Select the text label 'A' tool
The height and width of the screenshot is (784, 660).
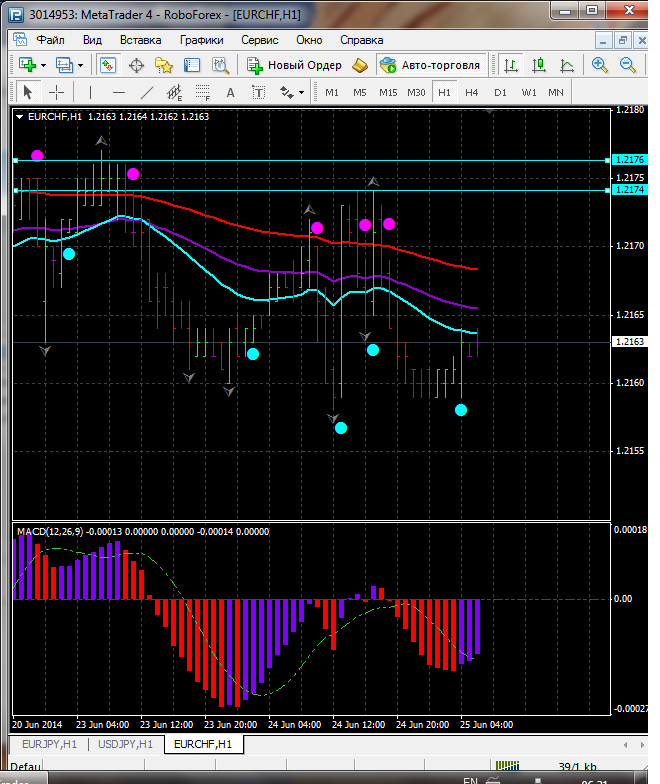[230, 92]
